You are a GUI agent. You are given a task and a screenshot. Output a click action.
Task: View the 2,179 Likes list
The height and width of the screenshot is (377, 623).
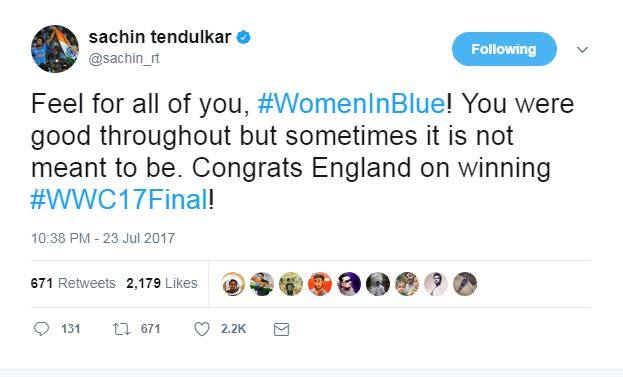point(162,283)
